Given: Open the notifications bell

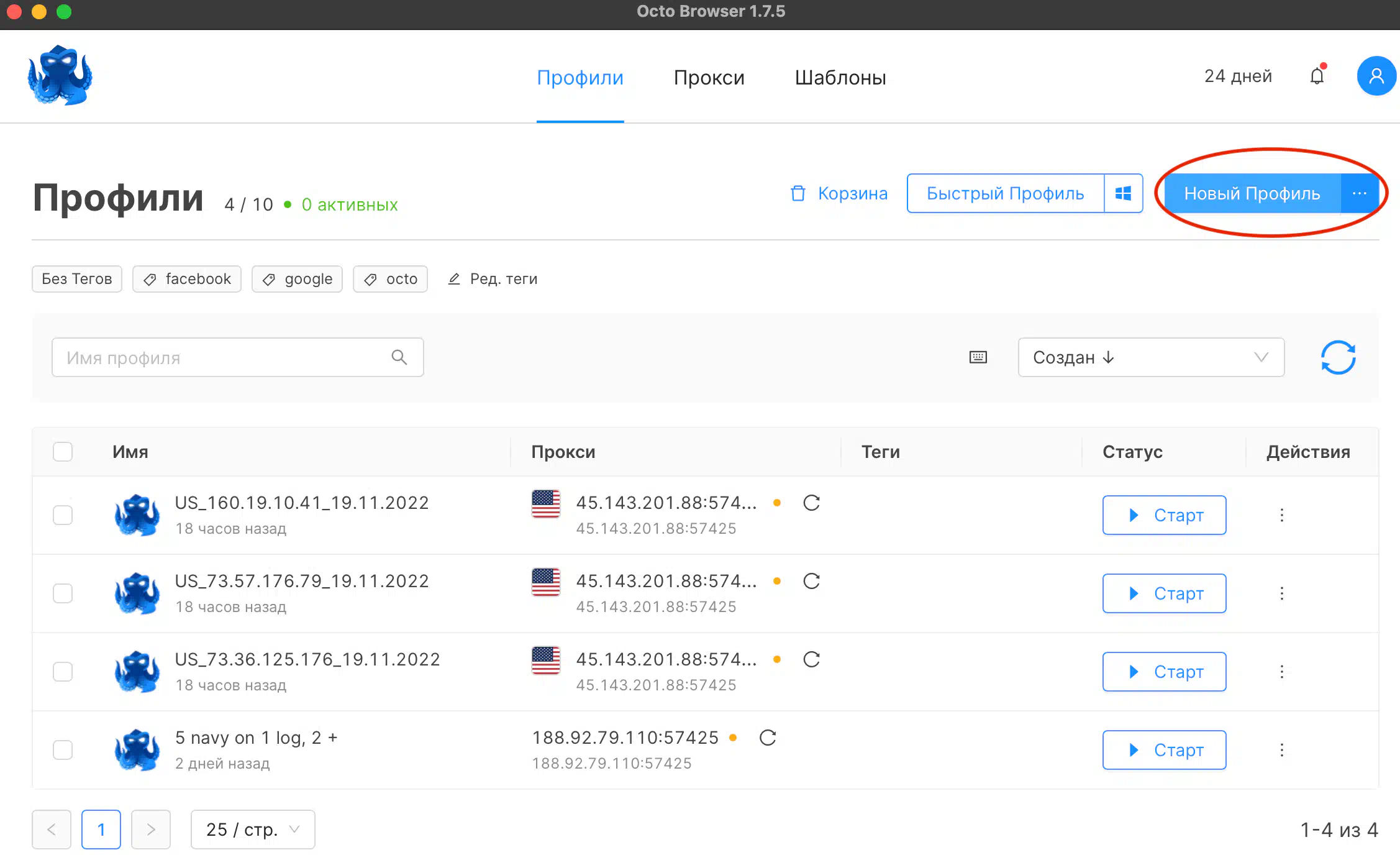Looking at the screenshot, I should pyautogui.click(x=1317, y=76).
